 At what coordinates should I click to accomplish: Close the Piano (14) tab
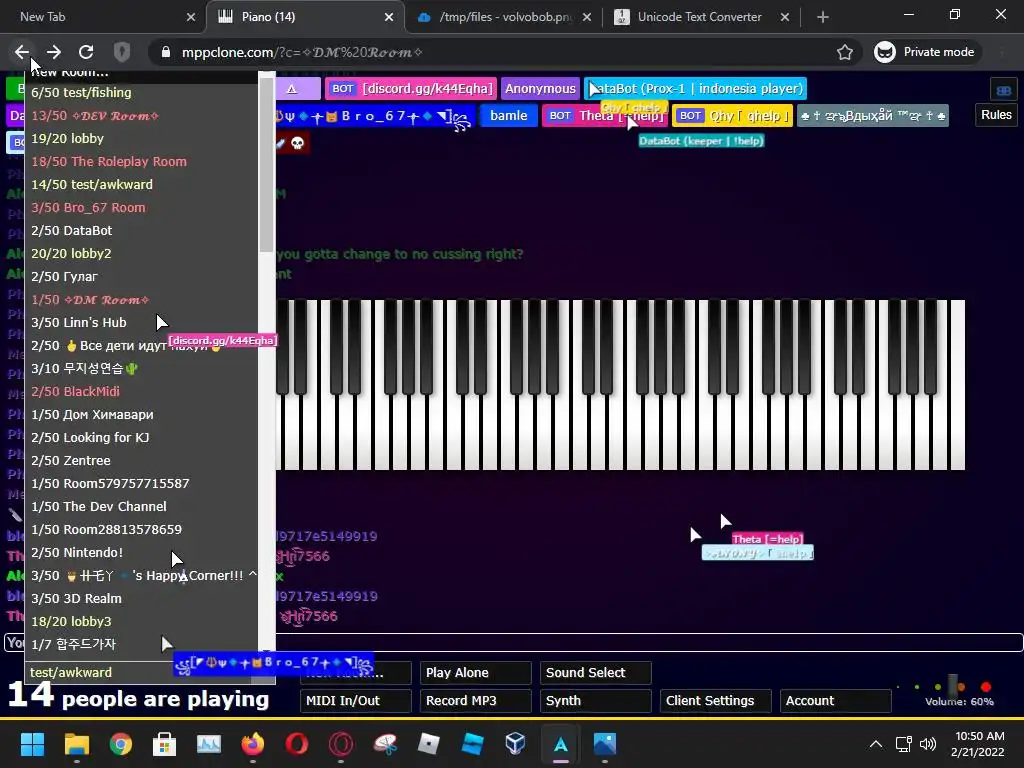tap(389, 17)
